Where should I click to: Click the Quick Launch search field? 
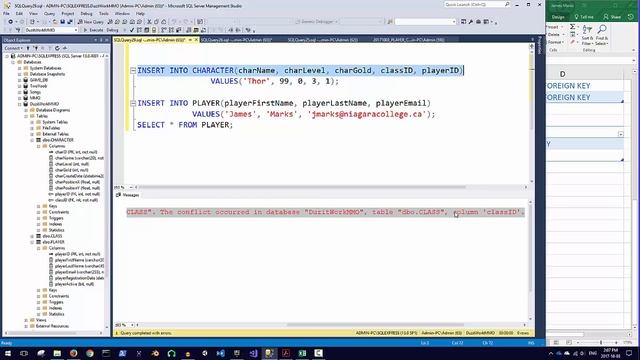[x=477, y=4]
